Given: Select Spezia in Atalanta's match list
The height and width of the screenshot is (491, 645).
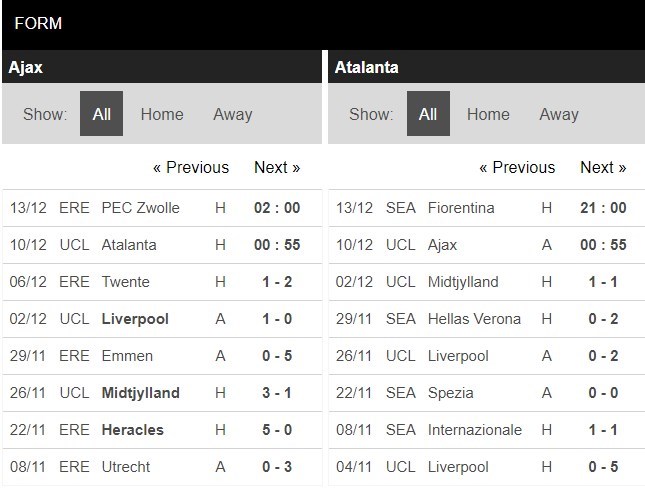Looking at the screenshot, I should pos(450,393).
